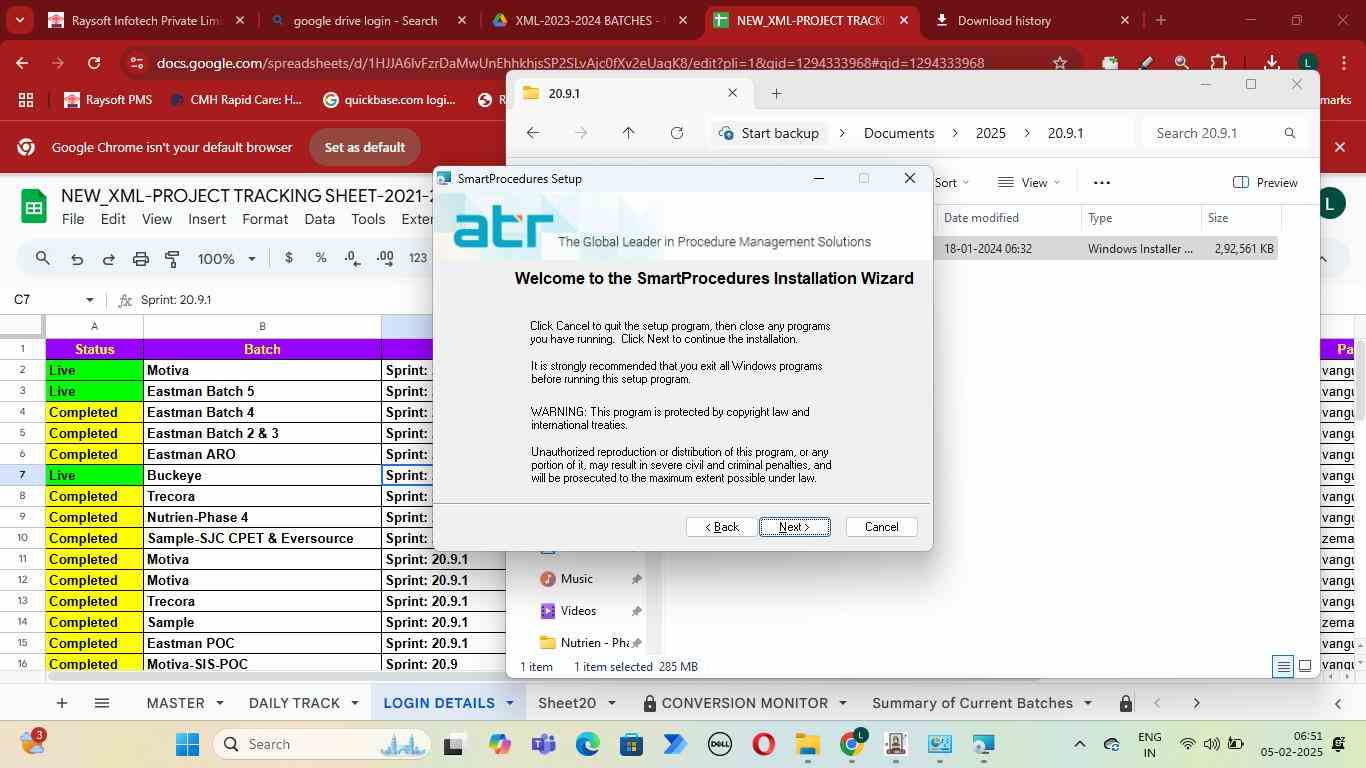Image resolution: width=1366 pixels, height=768 pixels.
Task: Expand the name box dropdown for C7
Action: click(x=89, y=300)
